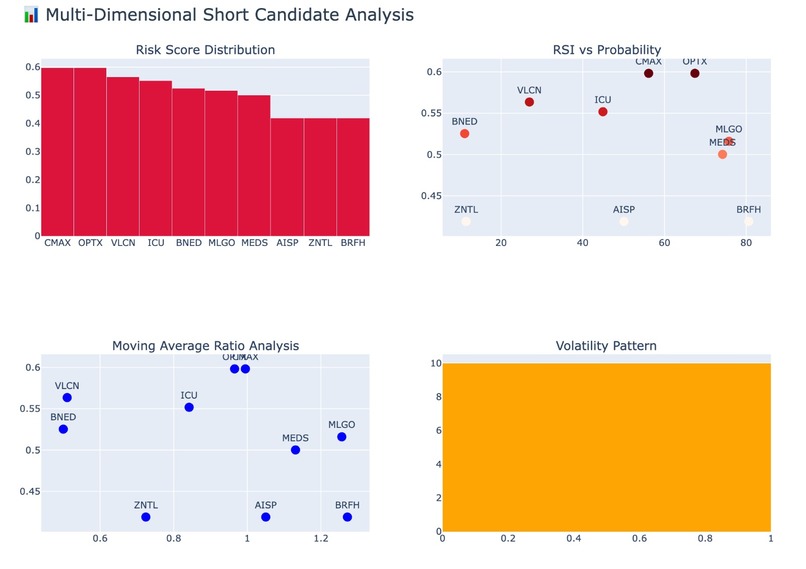Click the VLCN marker in Moving Average chart
This screenshot has height=569, width=806.
click(x=67, y=398)
